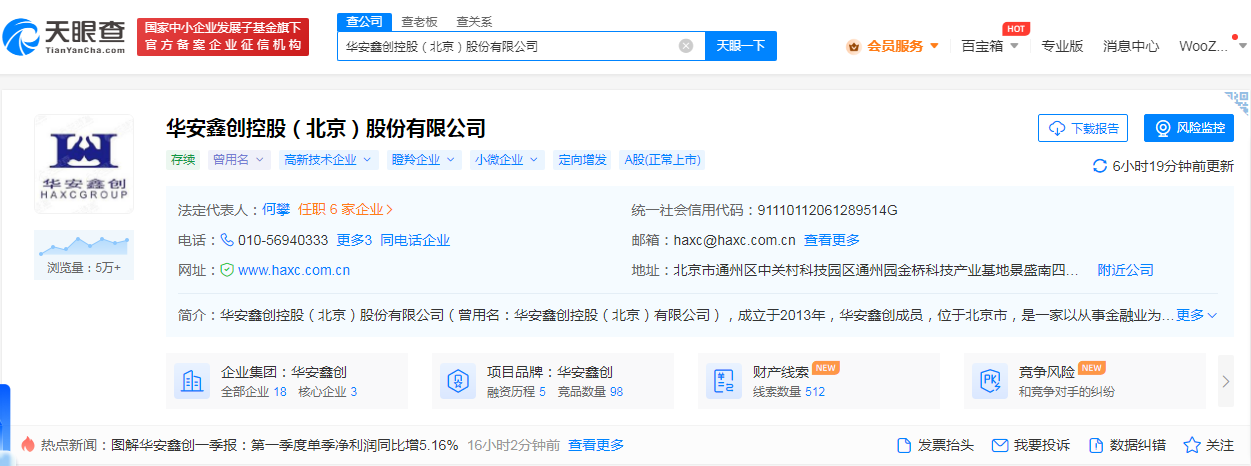Switch to the 查关系 tab
This screenshot has height=466, width=1251.
point(474,21)
